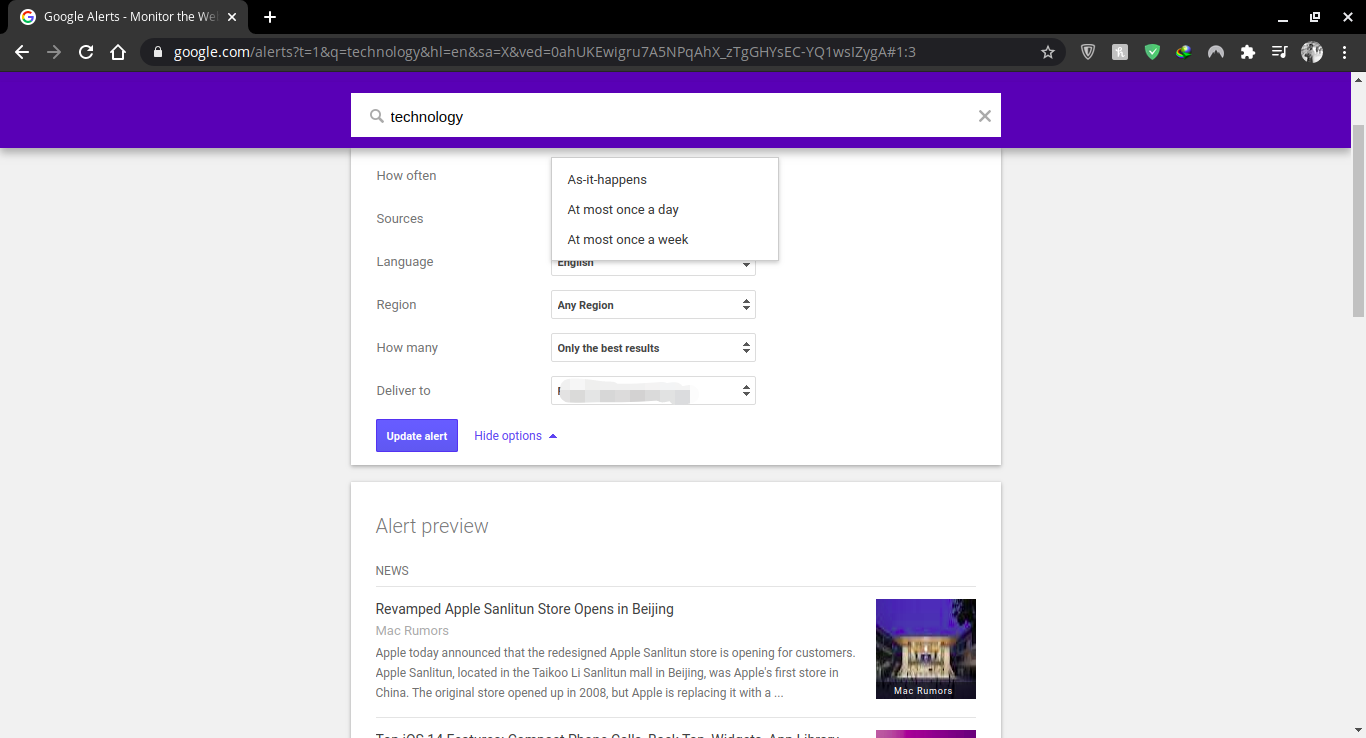Open a new browser tab
1366x738 pixels.
tap(270, 17)
